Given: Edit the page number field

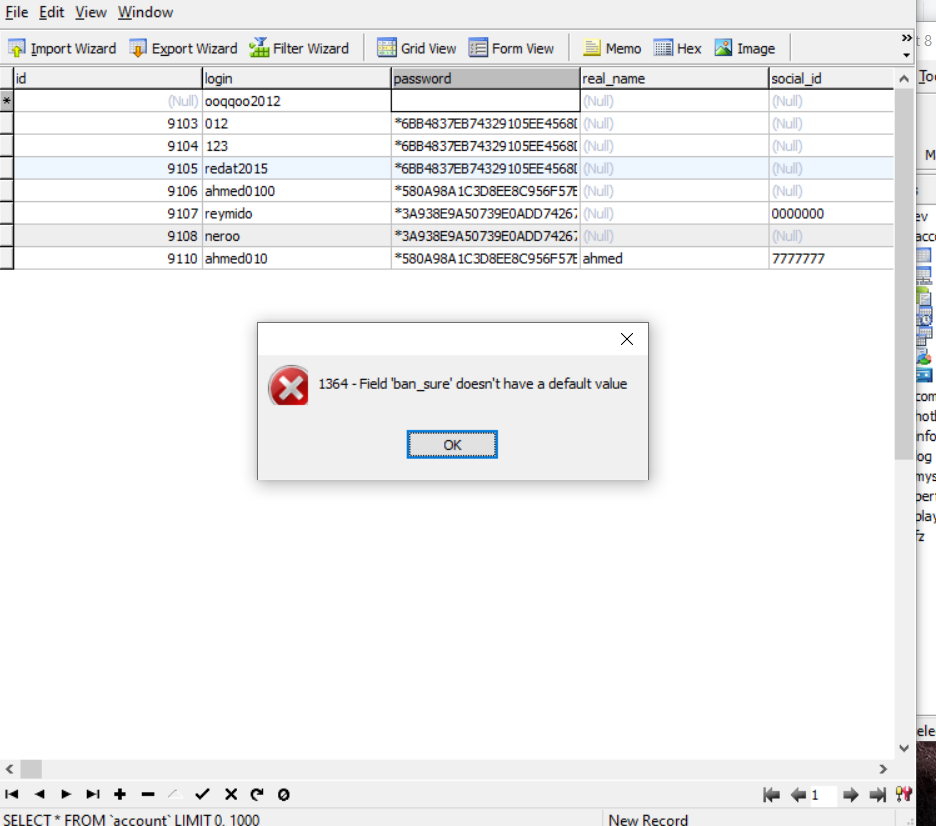Looking at the screenshot, I should click(x=823, y=795).
